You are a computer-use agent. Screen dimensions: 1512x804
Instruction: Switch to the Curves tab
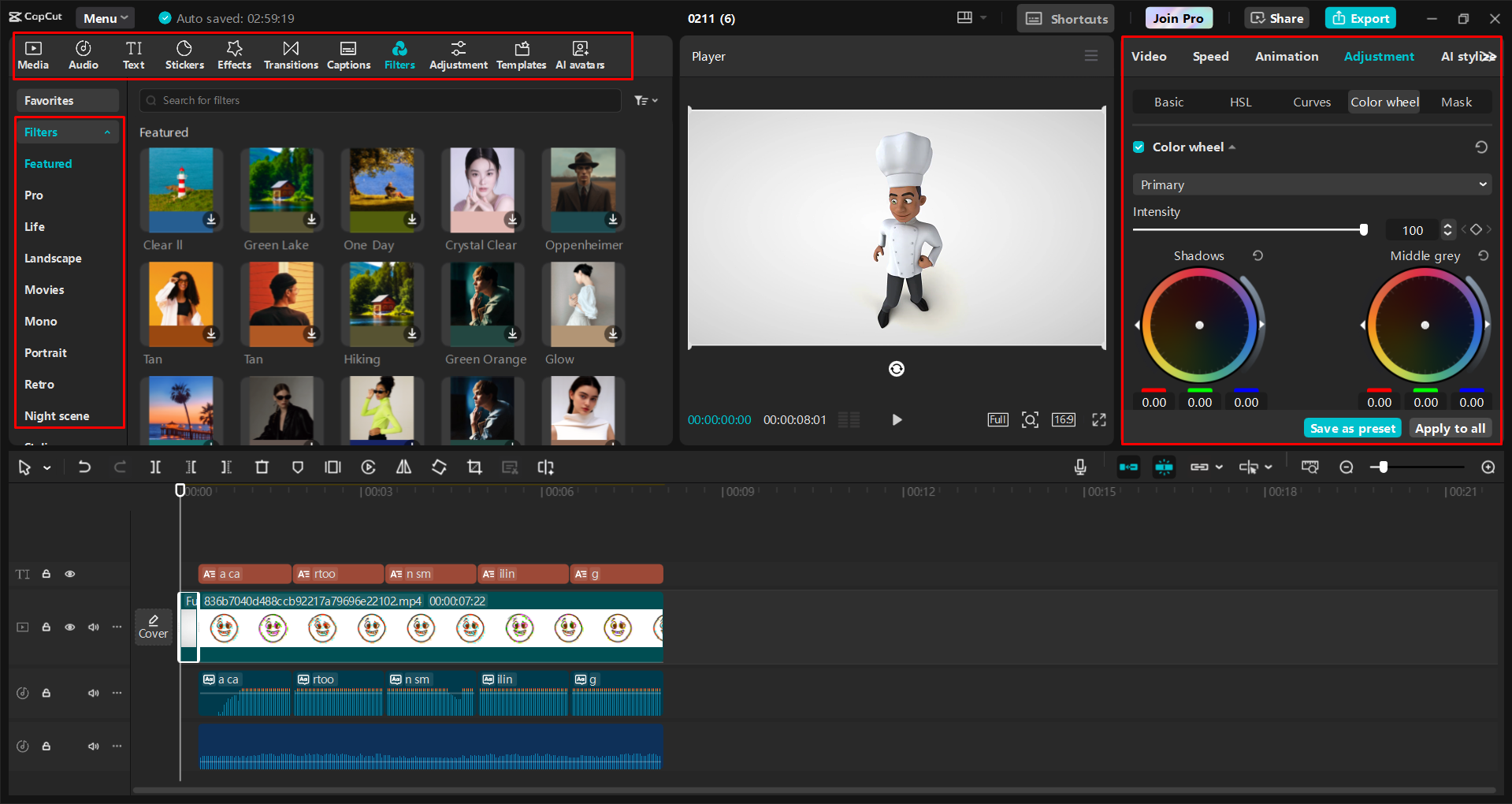click(x=1311, y=102)
